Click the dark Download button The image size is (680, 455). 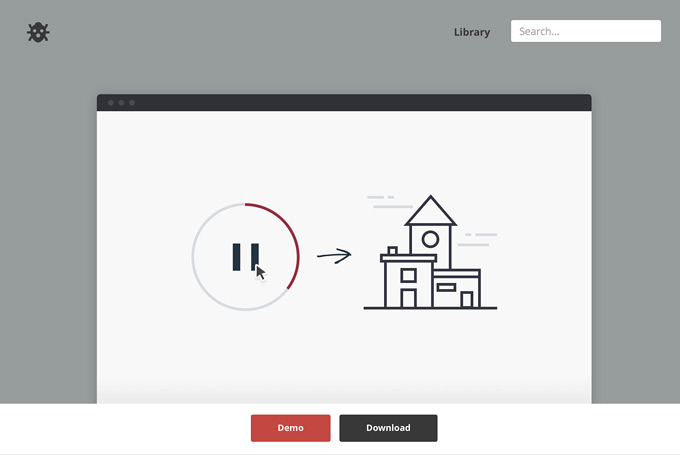[x=388, y=428]
